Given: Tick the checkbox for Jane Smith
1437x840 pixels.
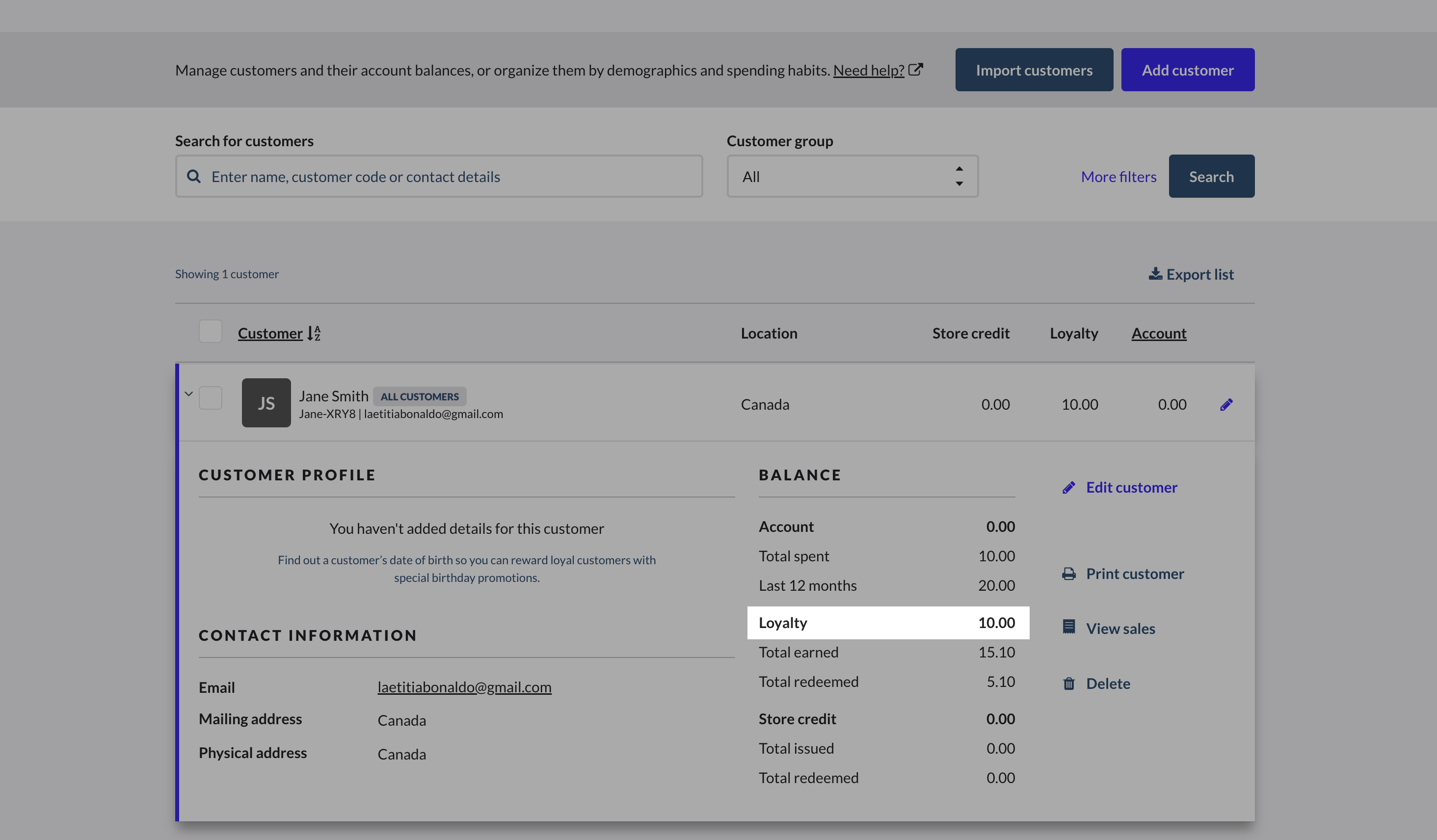Looking at the screenshot, I should [x=211, y=397].
